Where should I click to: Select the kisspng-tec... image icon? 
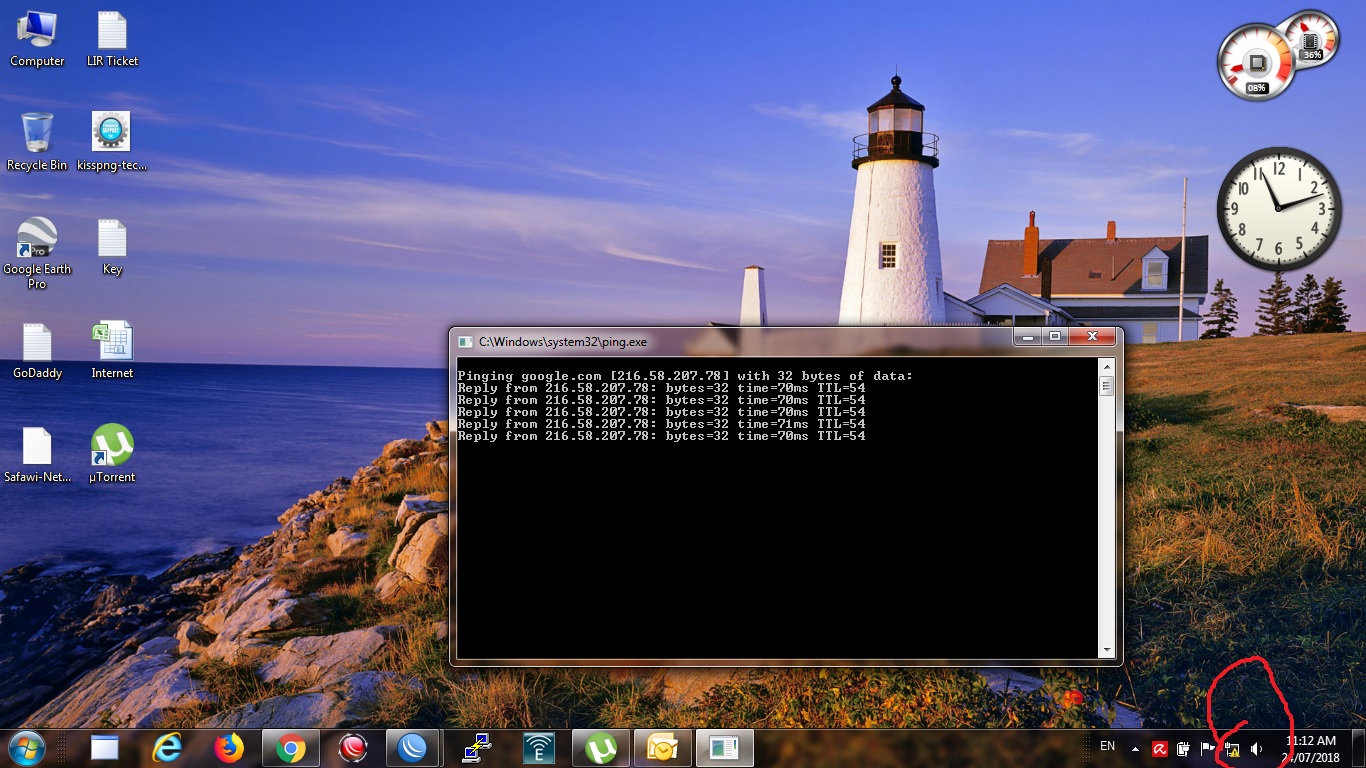[112, 142]
